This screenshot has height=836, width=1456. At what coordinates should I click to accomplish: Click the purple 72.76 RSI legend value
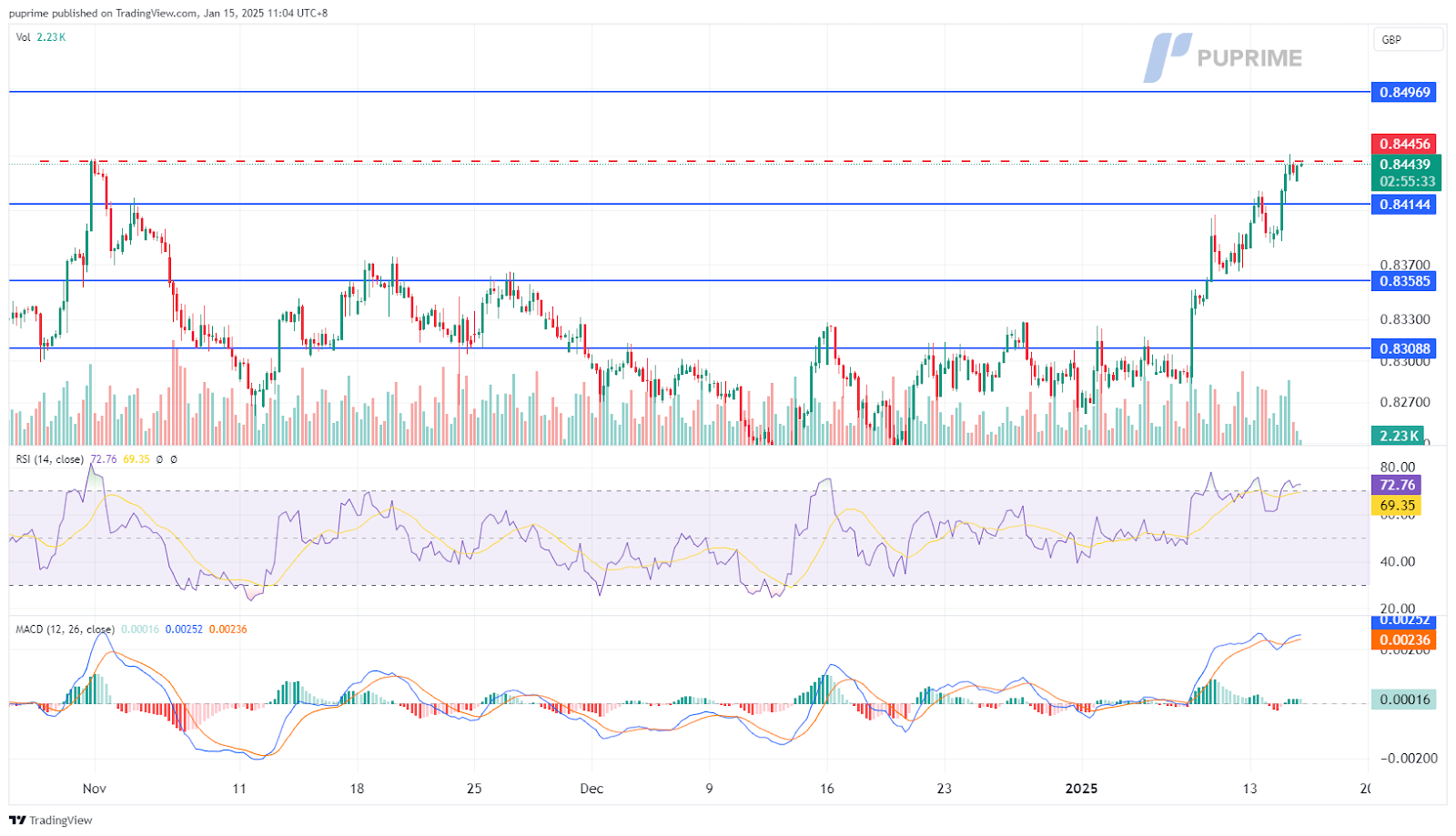coord(103,459)
